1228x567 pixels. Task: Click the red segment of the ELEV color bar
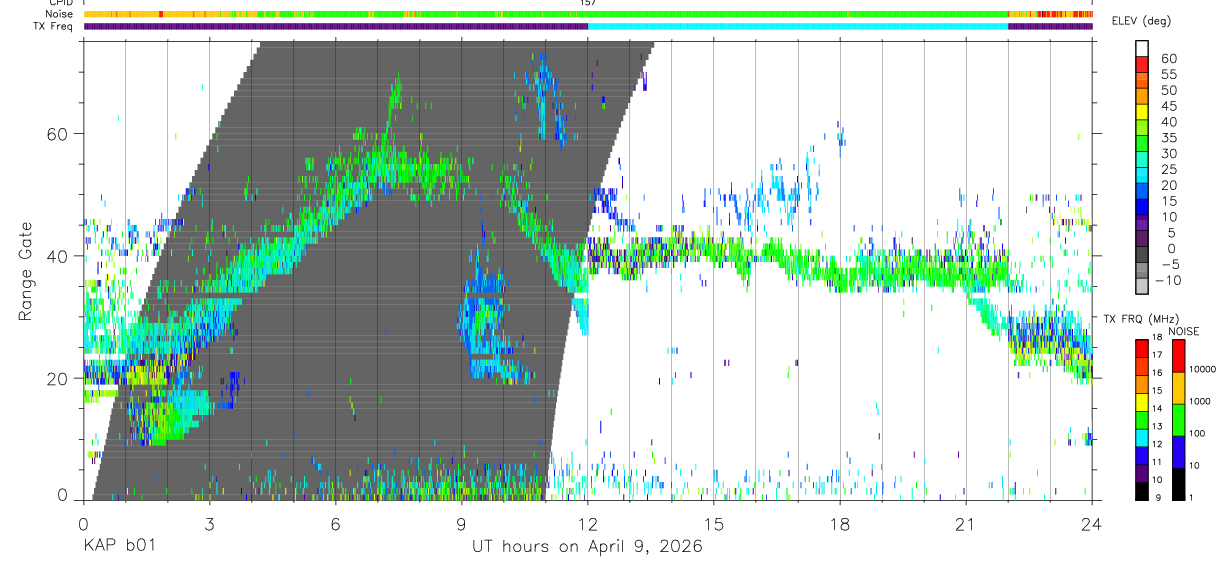click(x=1142, y=65)
